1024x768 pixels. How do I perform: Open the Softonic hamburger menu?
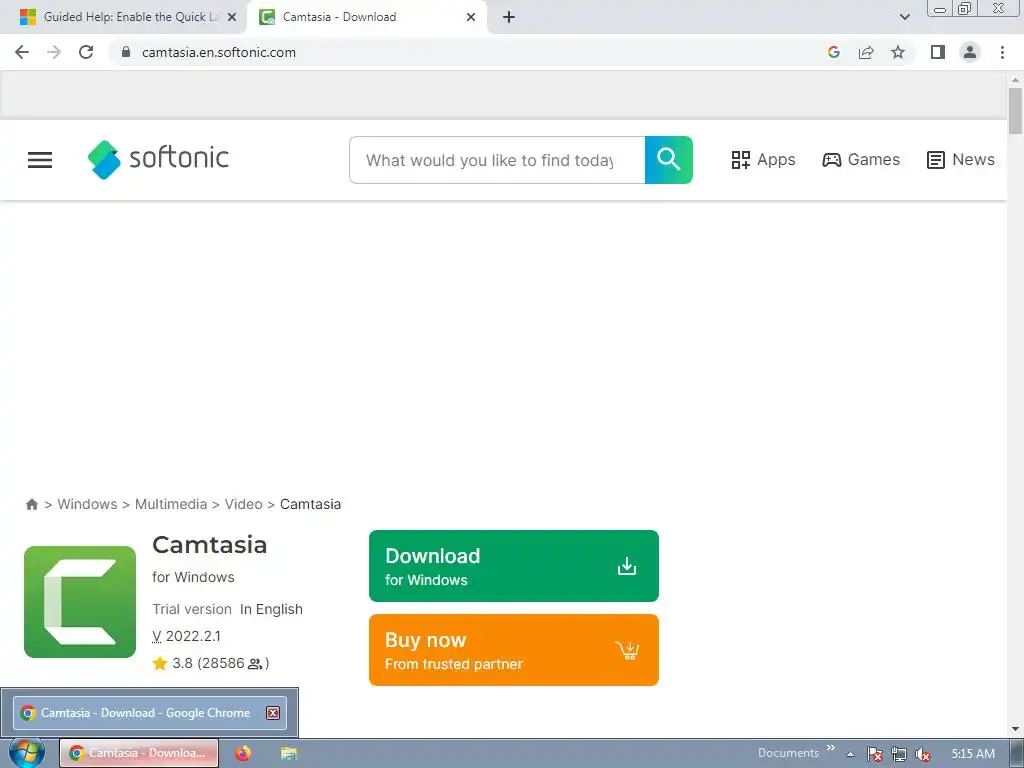coord(40,160)
